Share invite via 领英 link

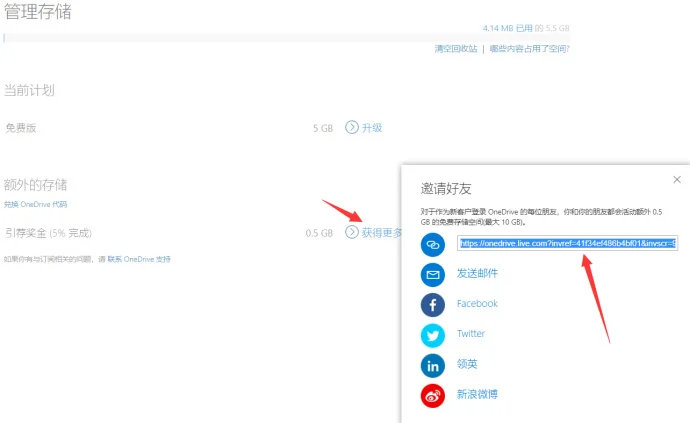click(x=467, y=364)
